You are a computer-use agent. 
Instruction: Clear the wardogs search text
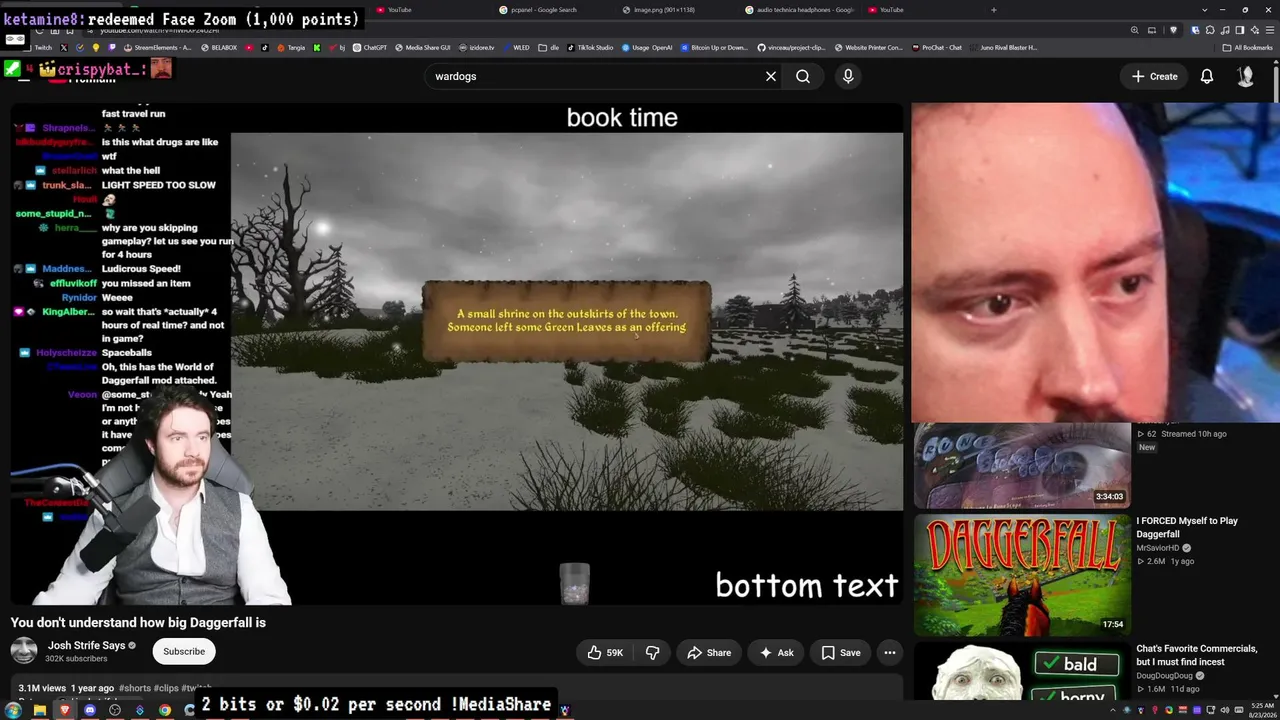(771, 76)
